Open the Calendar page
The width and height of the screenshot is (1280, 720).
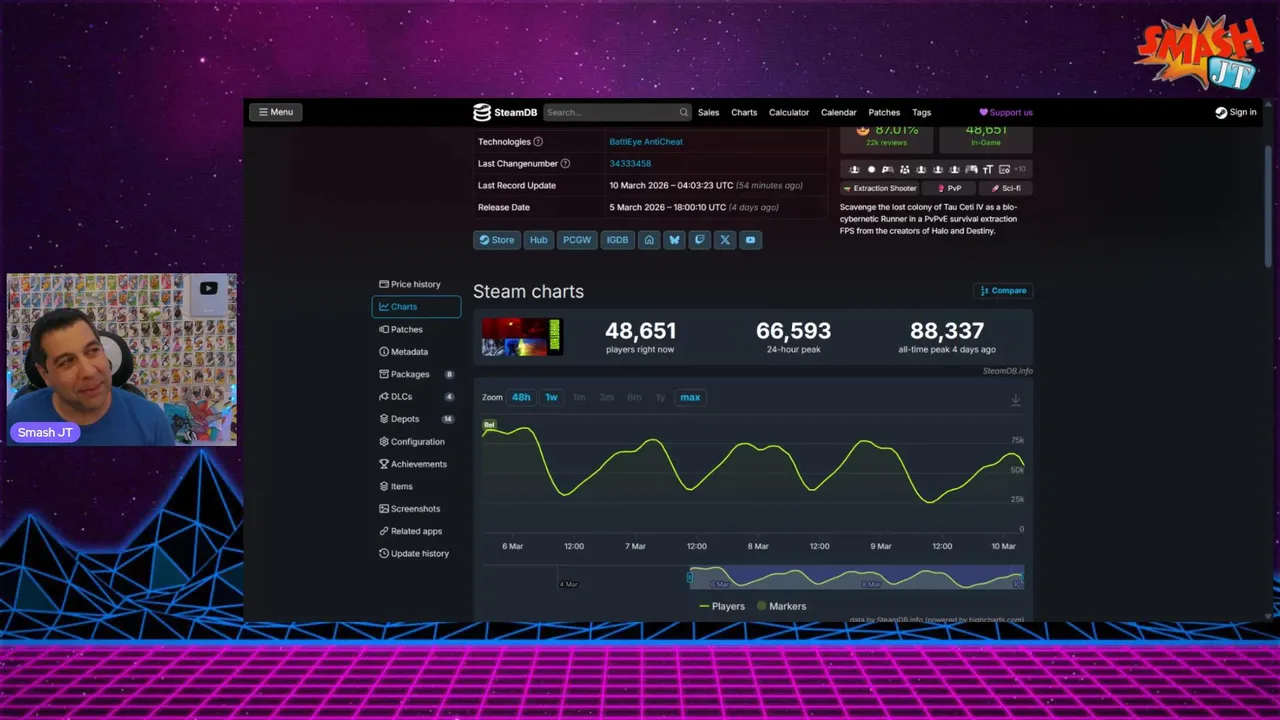[838, 112]
